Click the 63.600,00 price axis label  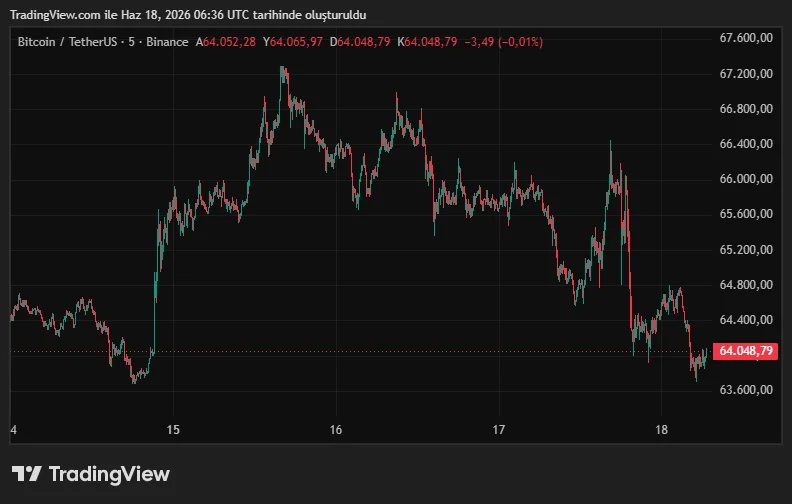click(746, 390)
